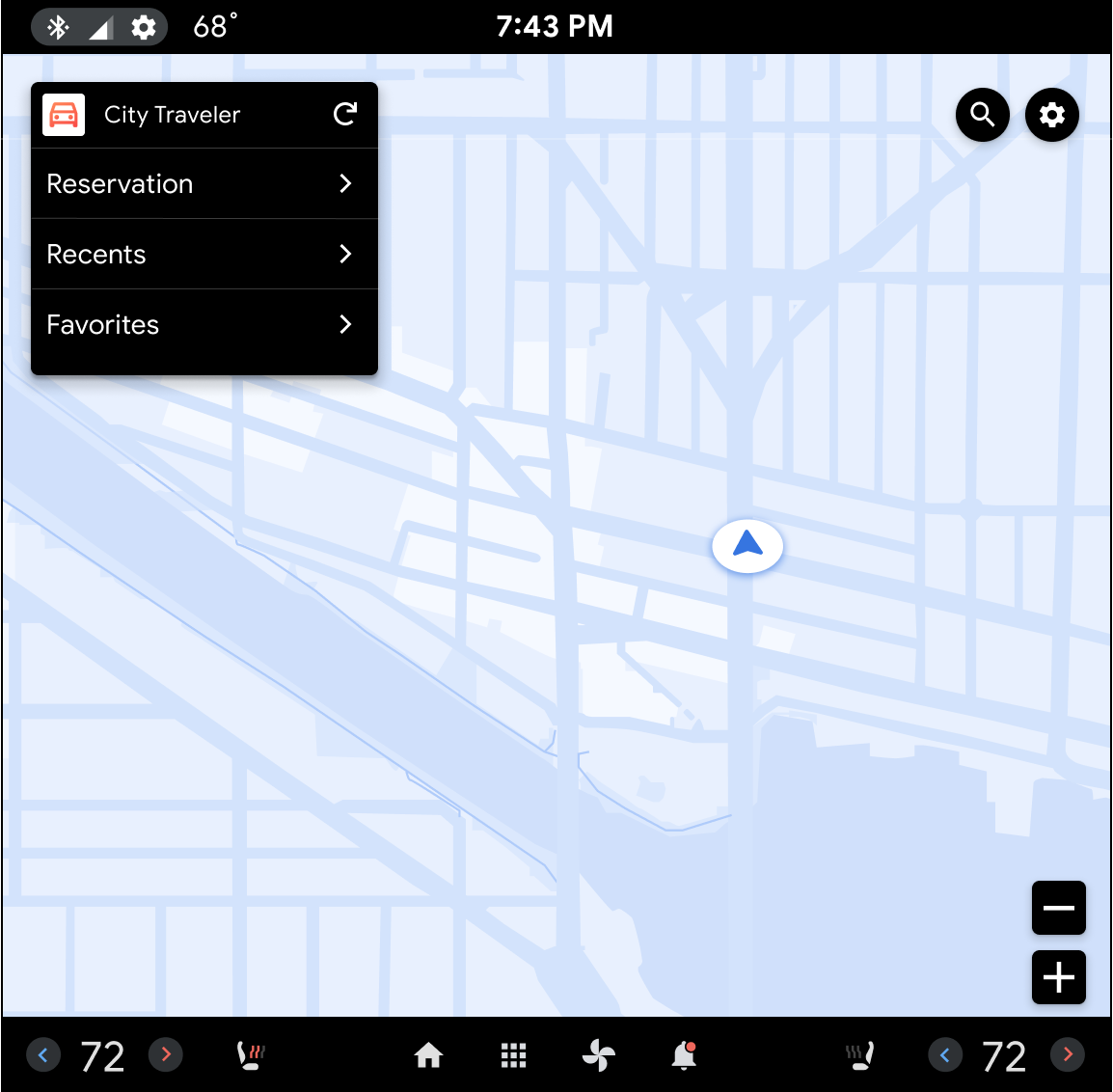Refresh the City Traveler app
The width and height of the screenshot is (1113, 1092).
tap(344, 114)
